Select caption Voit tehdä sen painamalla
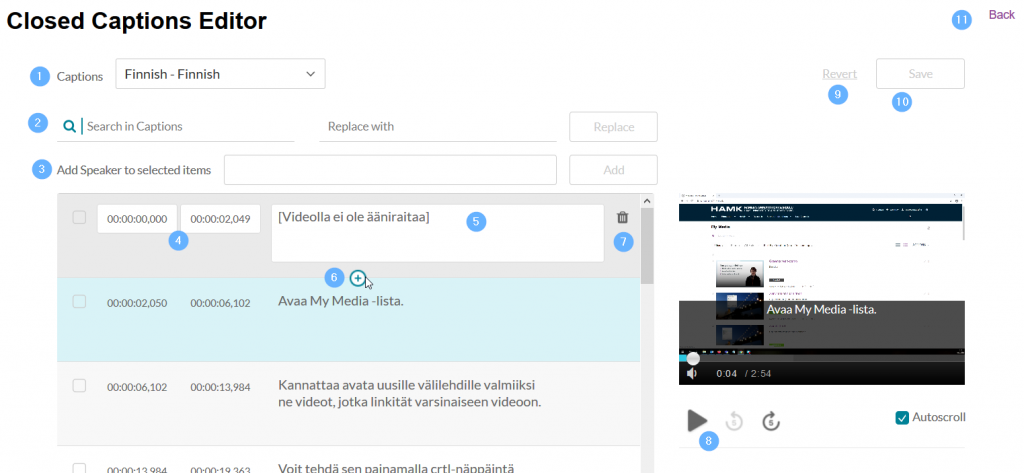This screenshot has height=473, width=1024. click(x=396, y=468)
